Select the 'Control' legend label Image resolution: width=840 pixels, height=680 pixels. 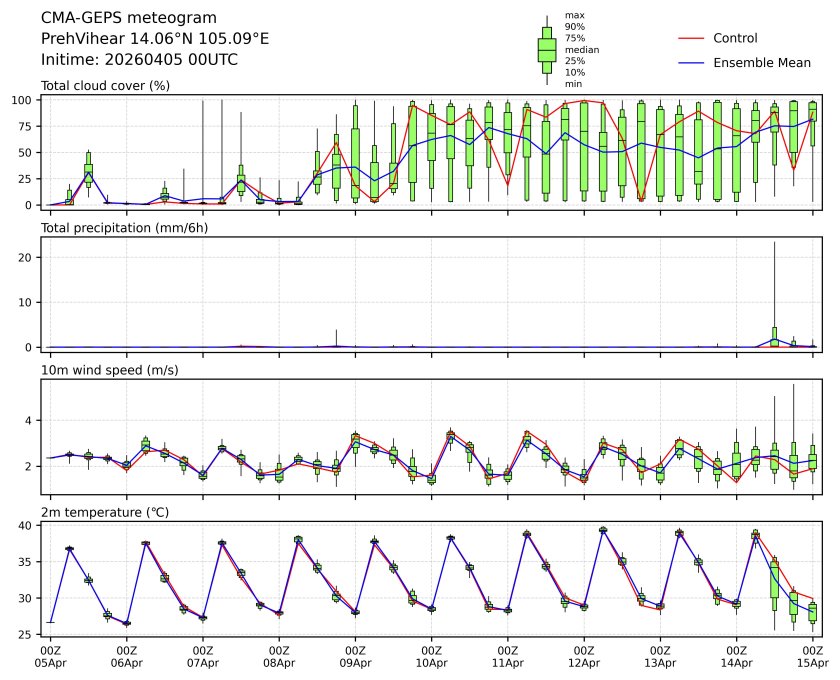click(x=735, y=38)
